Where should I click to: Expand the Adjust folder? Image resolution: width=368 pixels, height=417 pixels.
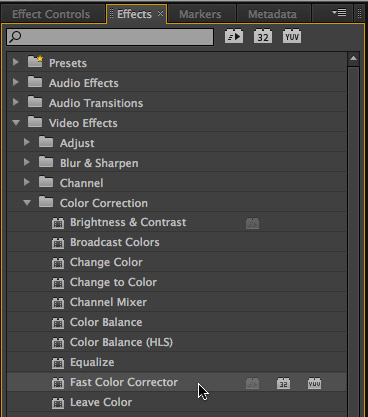(27, 142)
